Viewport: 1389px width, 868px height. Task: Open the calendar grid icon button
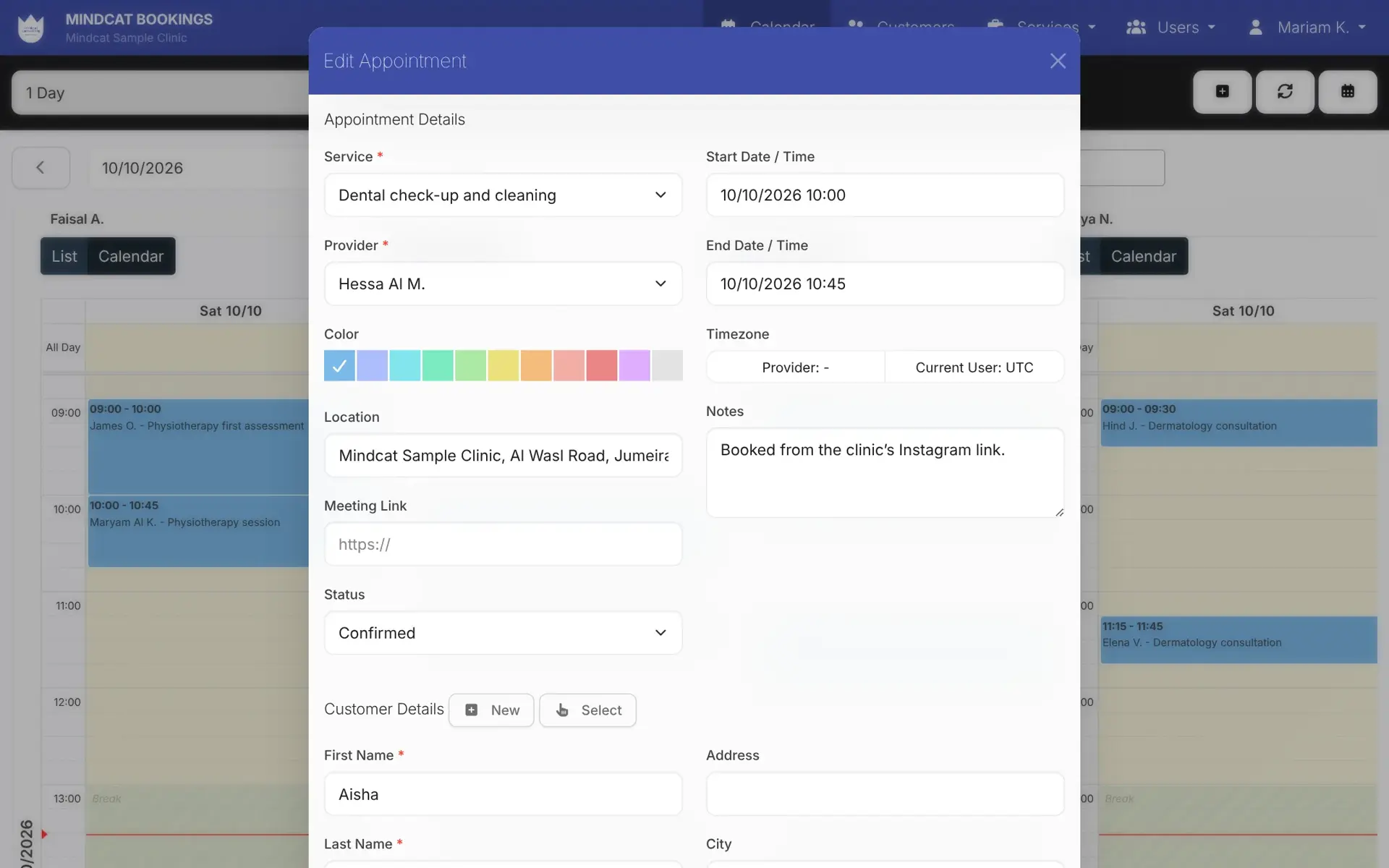pos(1347,92)
